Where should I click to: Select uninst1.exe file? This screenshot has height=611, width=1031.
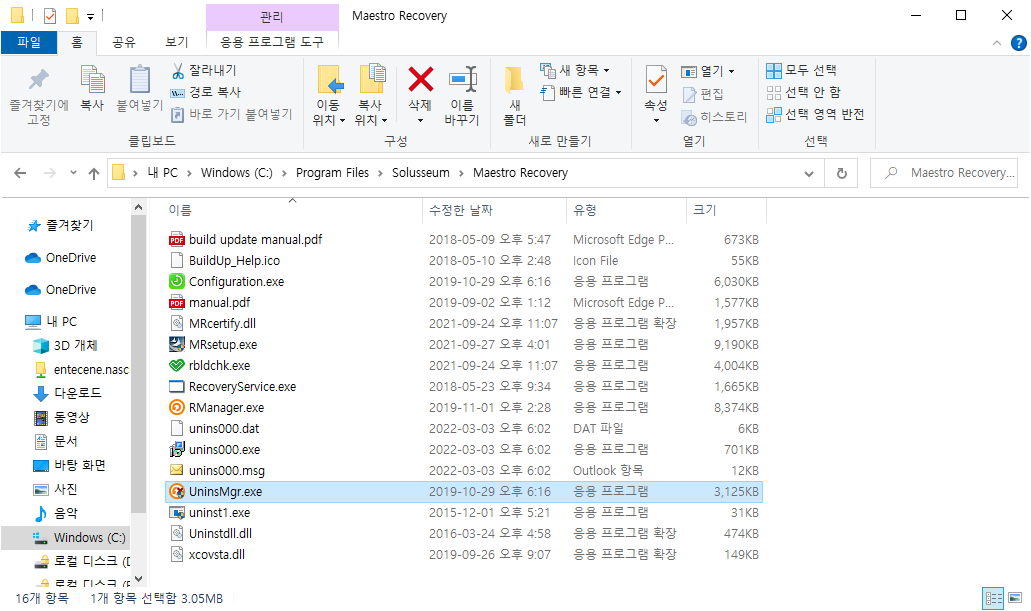pyautogui.click(x=219, y=512)
